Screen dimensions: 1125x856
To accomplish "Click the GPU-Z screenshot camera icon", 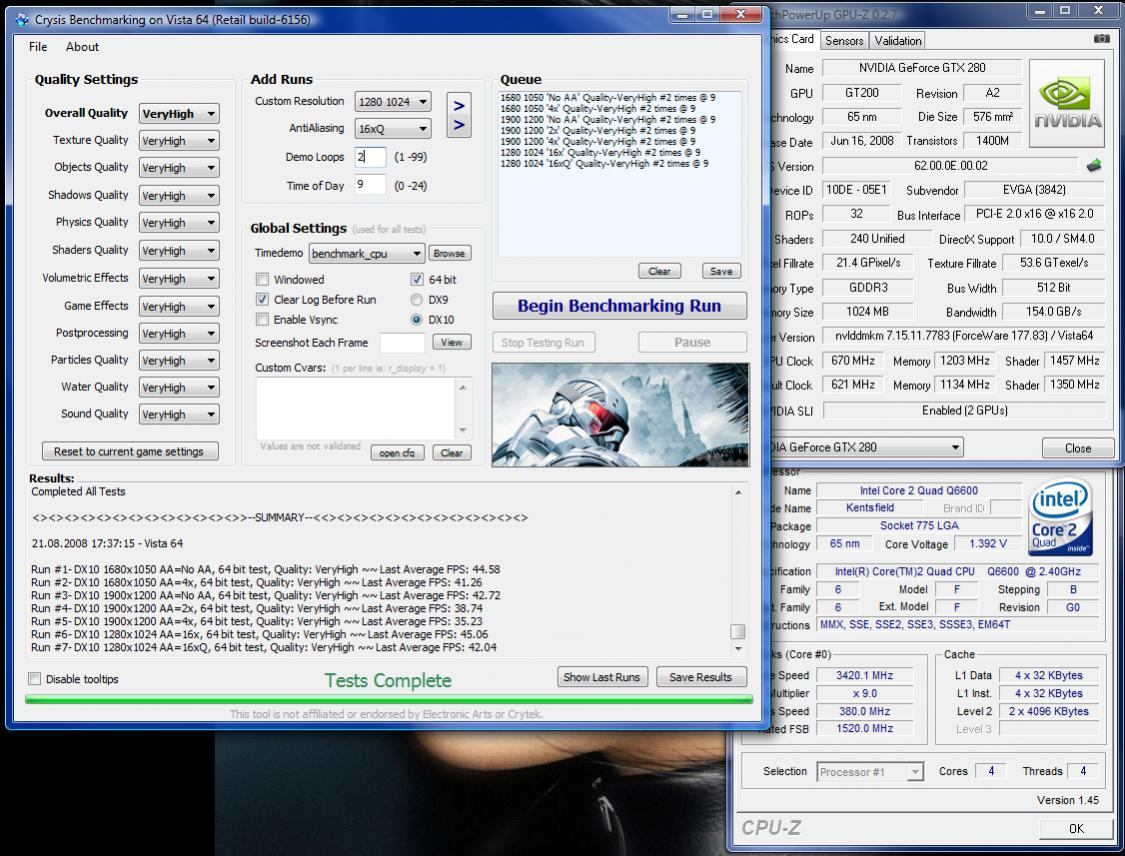I will tap(1101, 39).
